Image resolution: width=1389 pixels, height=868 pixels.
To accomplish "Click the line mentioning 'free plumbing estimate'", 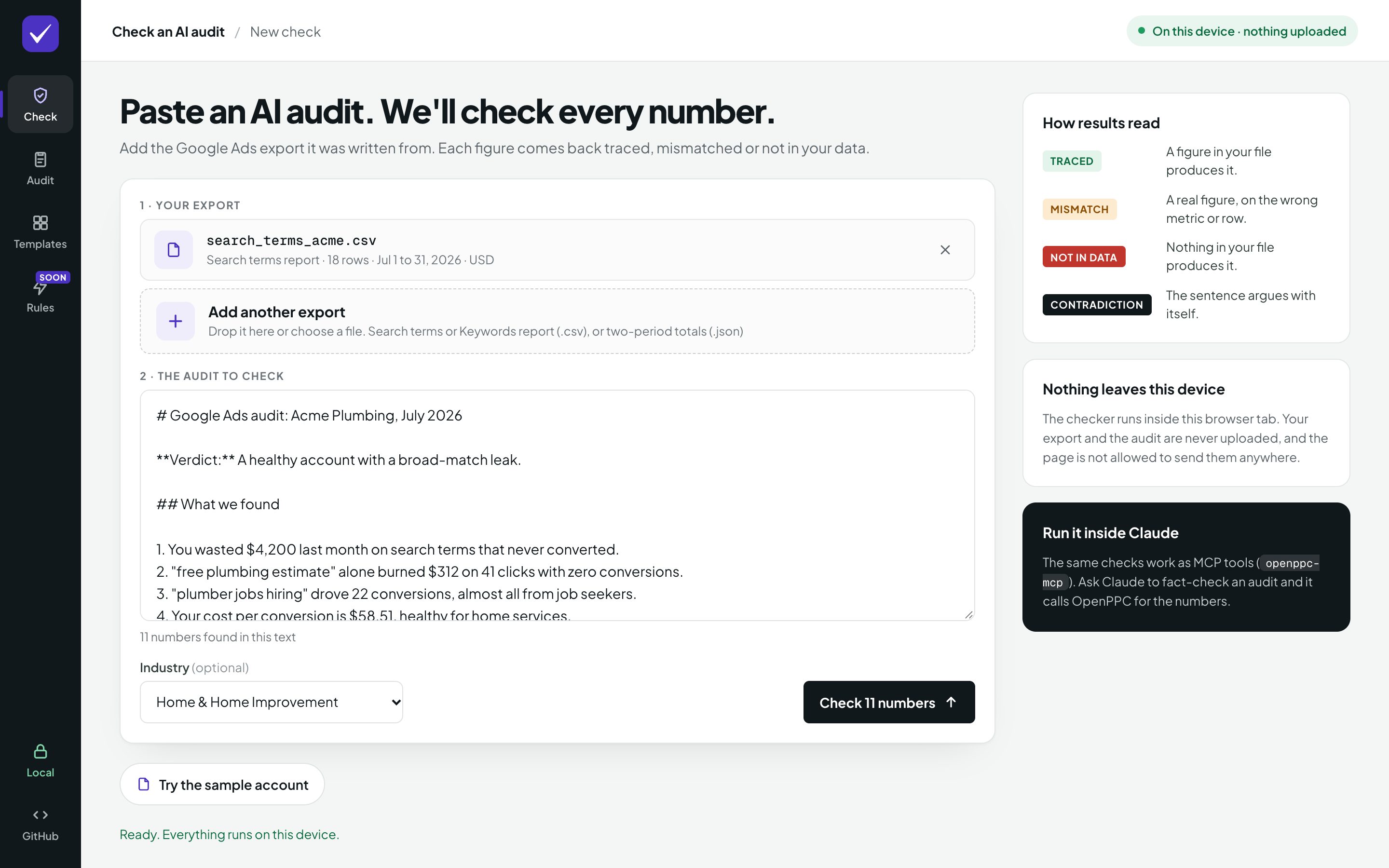I will click(x=420, y=572).
